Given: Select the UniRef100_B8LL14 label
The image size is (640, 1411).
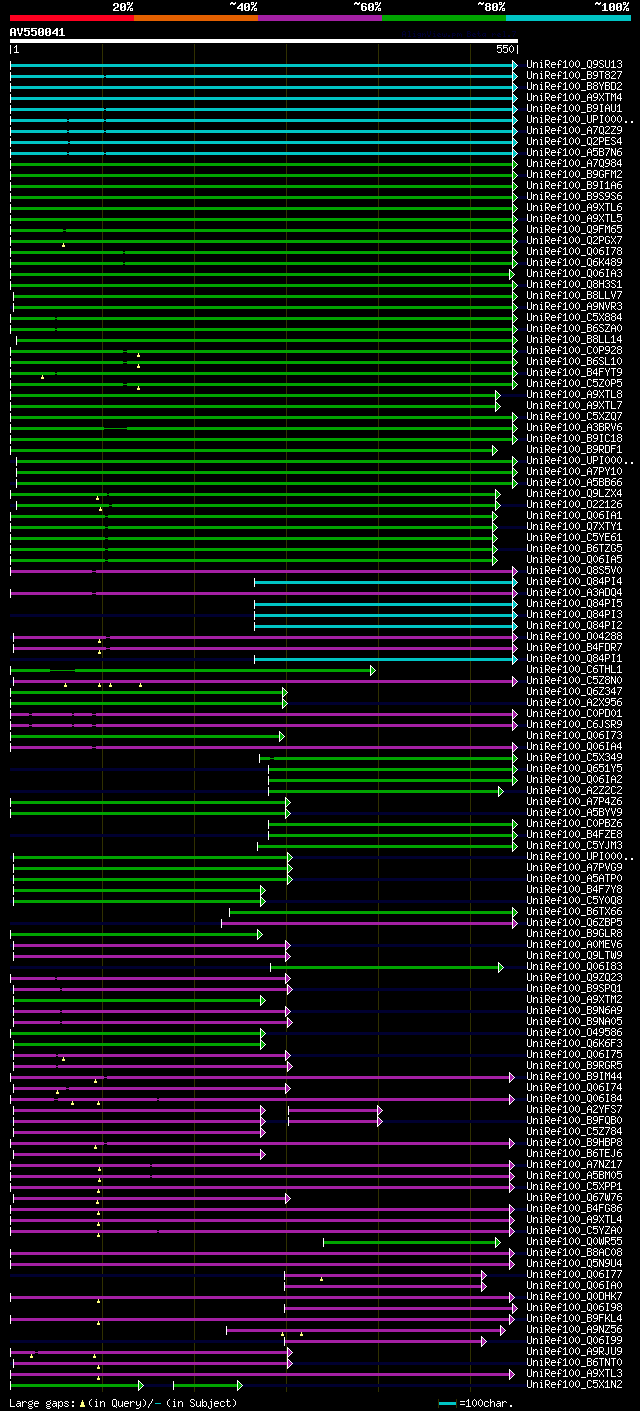Looking at the screenshot, I should [x=574, y=339].
